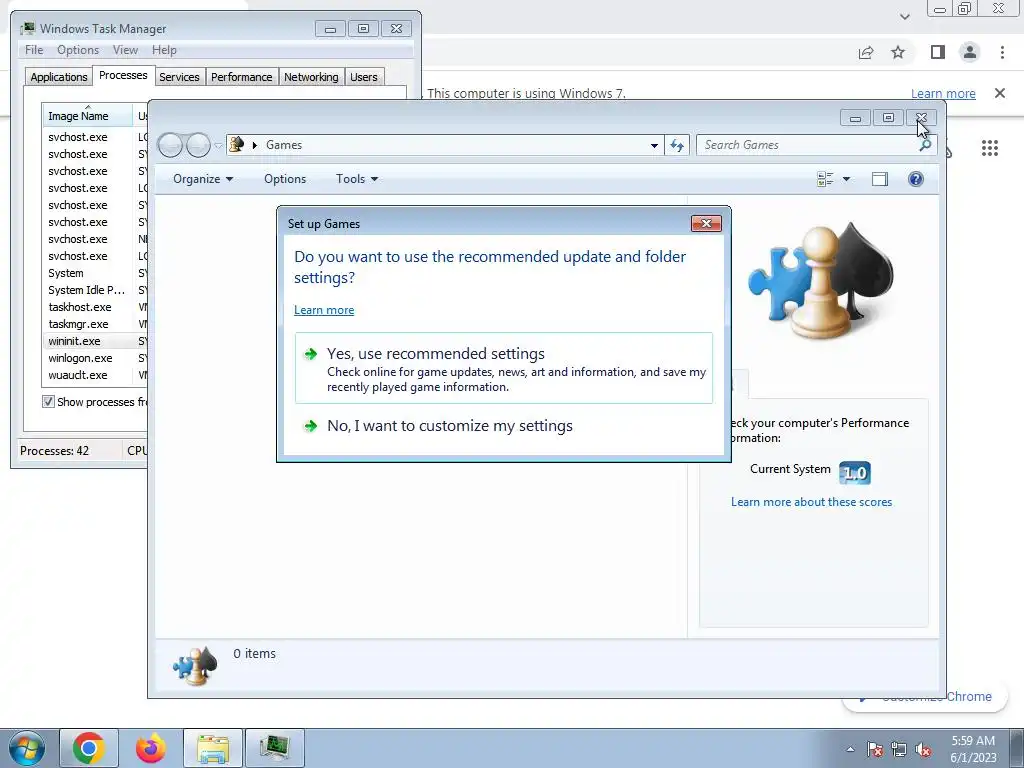This screenshot has width=1024, height=768.
Task: Close the Set up Games dialog
Action: 706,223
